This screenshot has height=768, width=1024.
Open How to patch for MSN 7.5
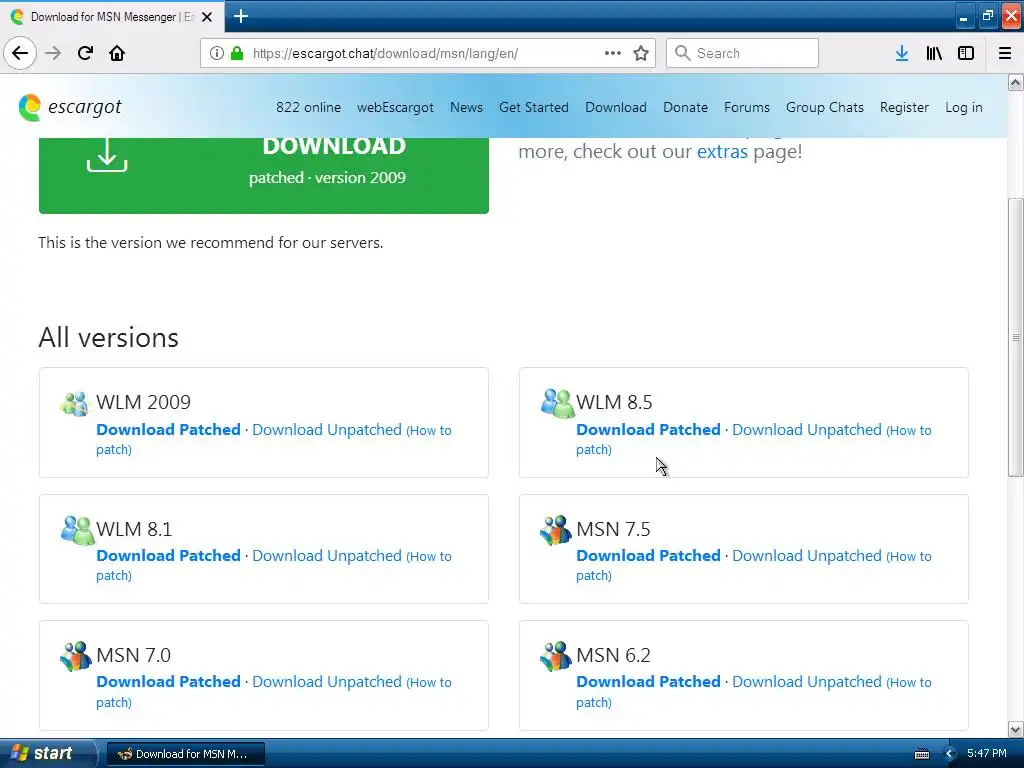tap(908, 557)
